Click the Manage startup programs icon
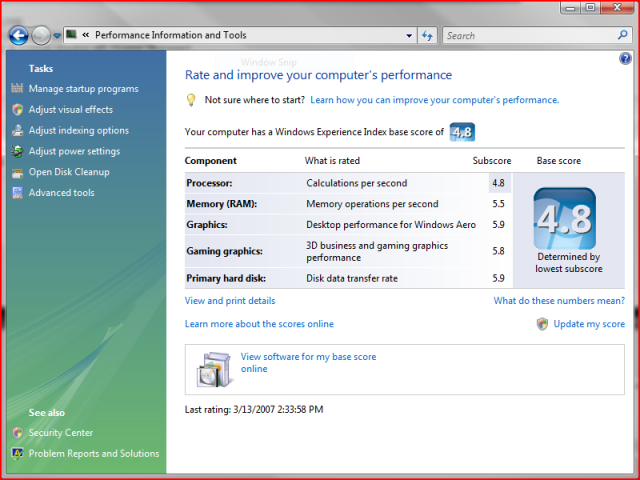Viewport: 640px width, 480px height. [x=17, y=88]
